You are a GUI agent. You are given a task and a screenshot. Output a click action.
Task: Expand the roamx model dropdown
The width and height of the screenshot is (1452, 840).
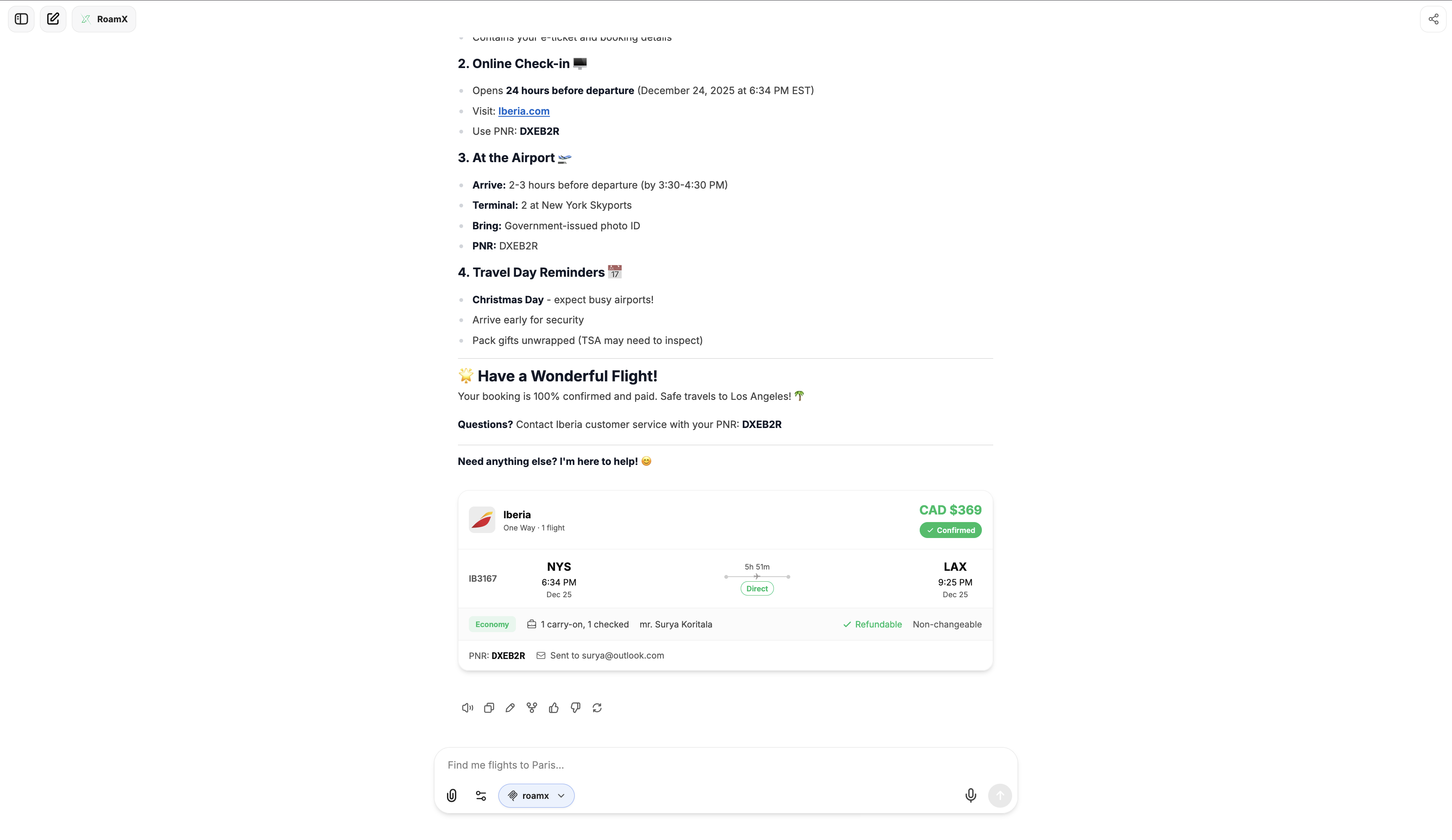click(x=536, y=795)
